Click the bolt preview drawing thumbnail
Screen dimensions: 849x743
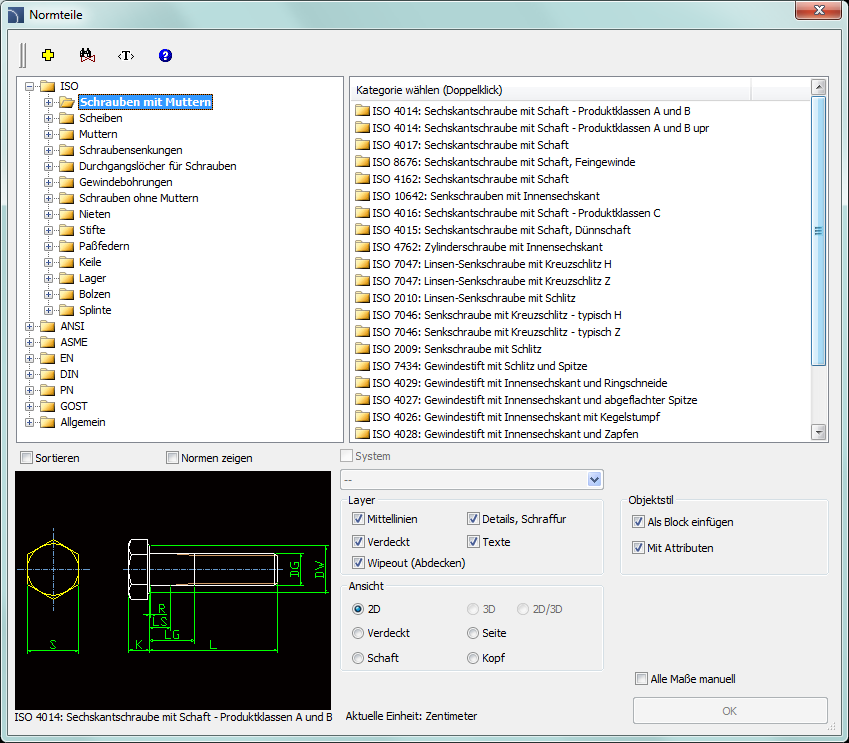click(173, 590)
